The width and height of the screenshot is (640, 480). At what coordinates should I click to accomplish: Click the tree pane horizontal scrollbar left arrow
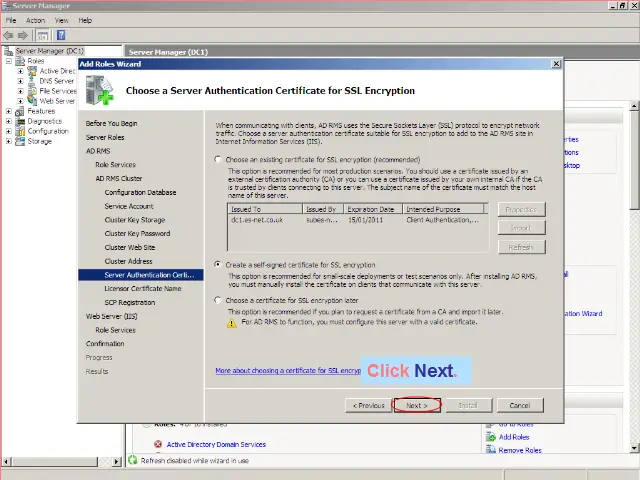[6, 462]
